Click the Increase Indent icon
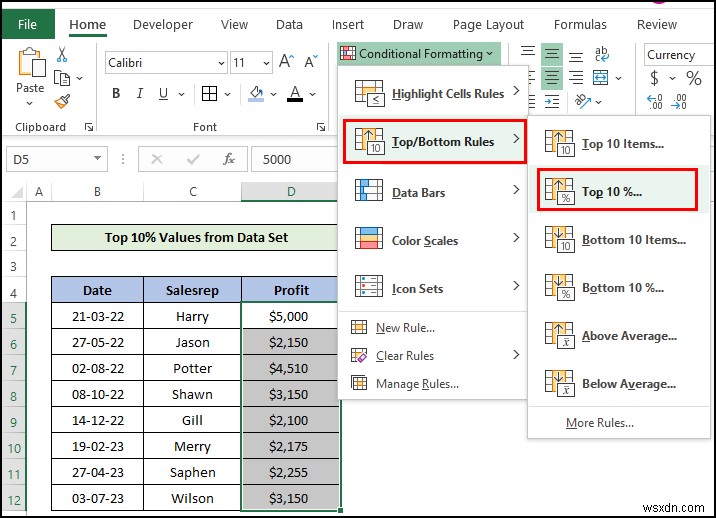 coord(552,101)
